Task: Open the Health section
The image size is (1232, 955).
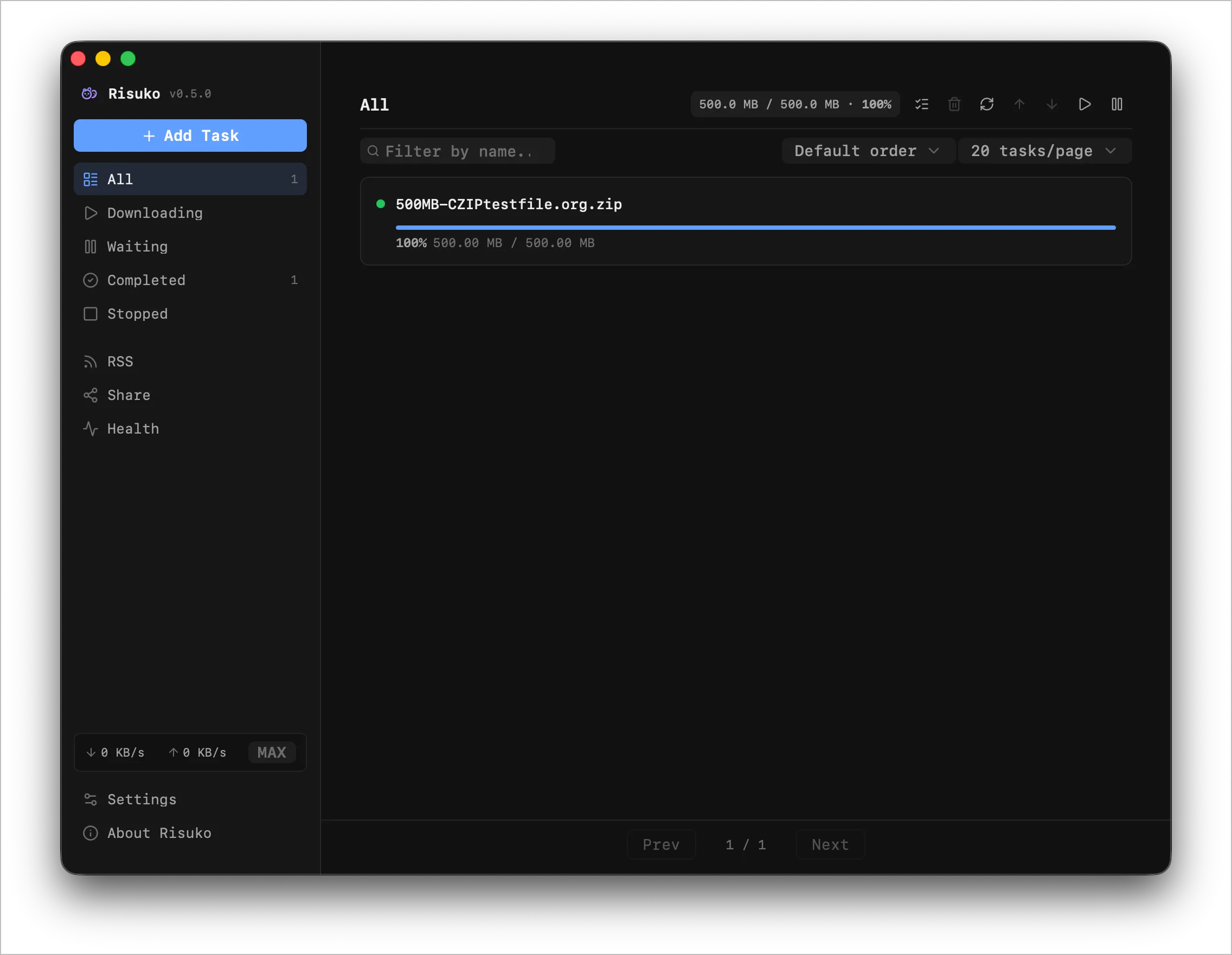Action: [x=190, y=429]
